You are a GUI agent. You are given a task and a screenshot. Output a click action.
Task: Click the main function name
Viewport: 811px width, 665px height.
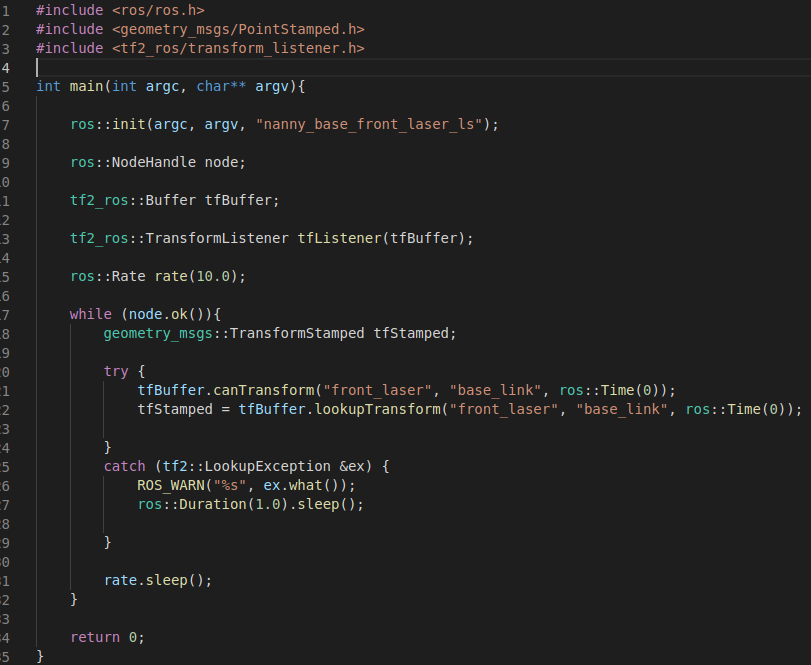pyautogui.click(x=86, y=86)
